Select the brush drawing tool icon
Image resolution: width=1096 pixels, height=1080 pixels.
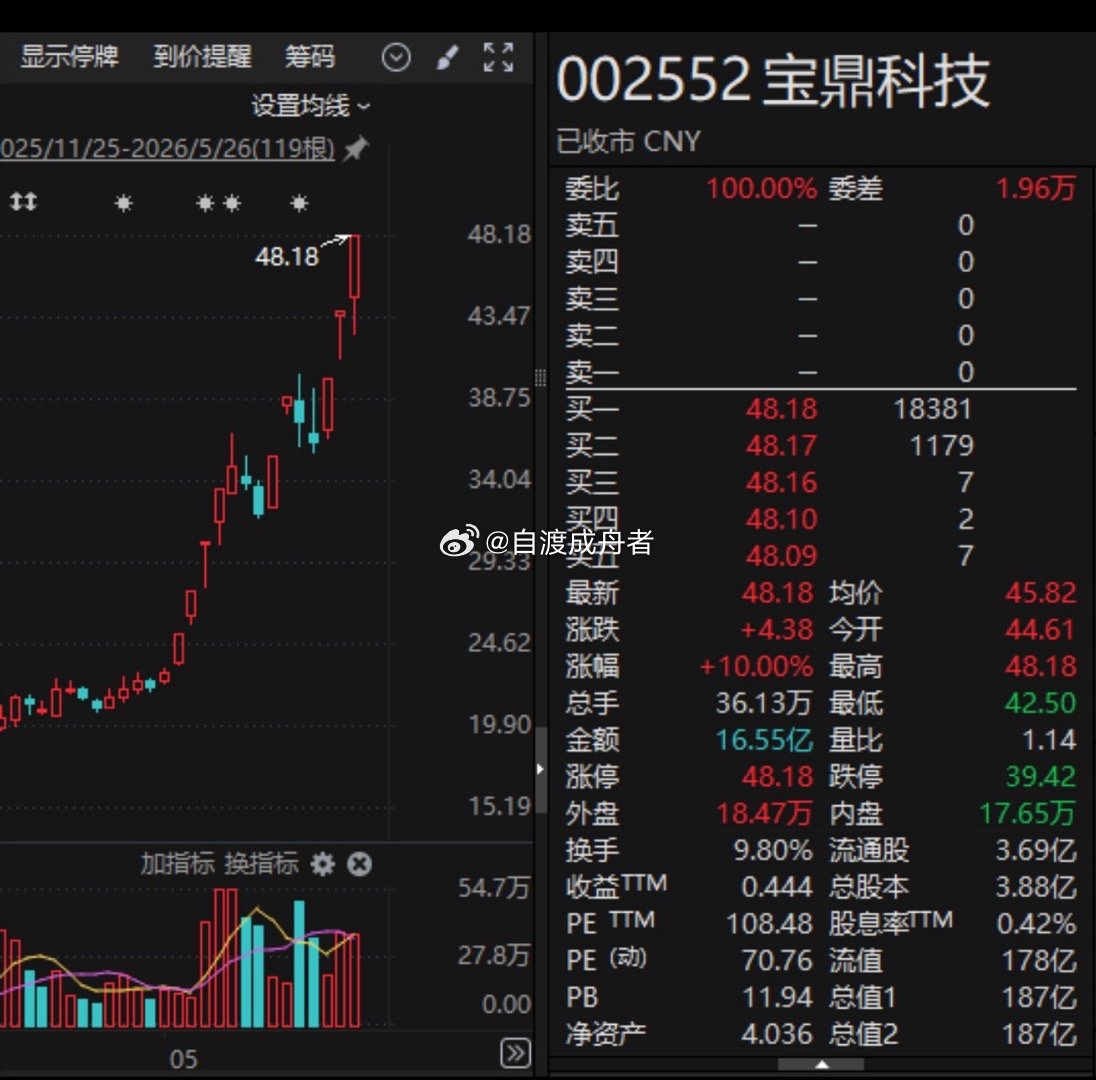tap(447, 57)
